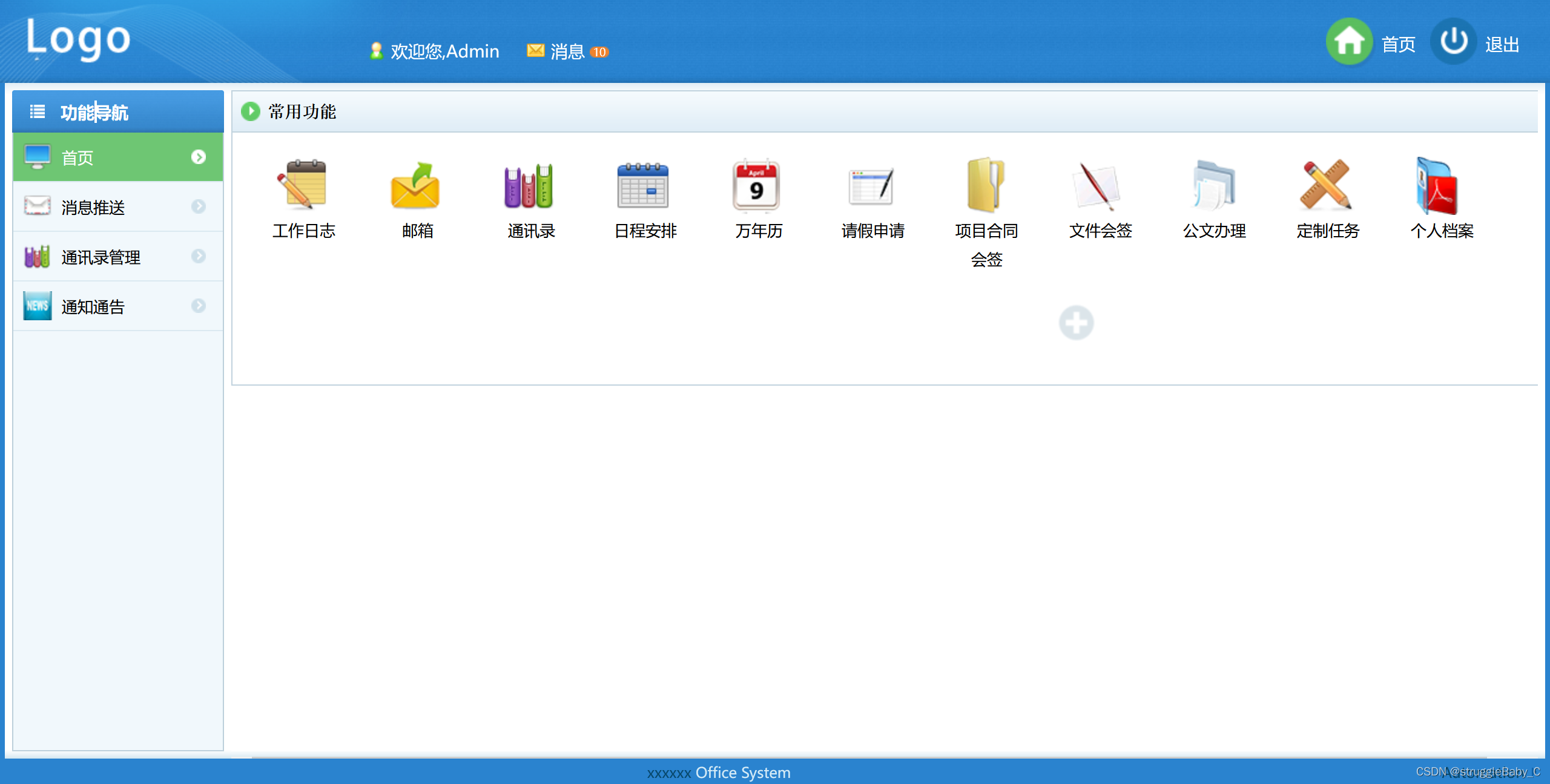Select 首页 in the left navigation
The image size is (1550, 784).
coord(77,158)
